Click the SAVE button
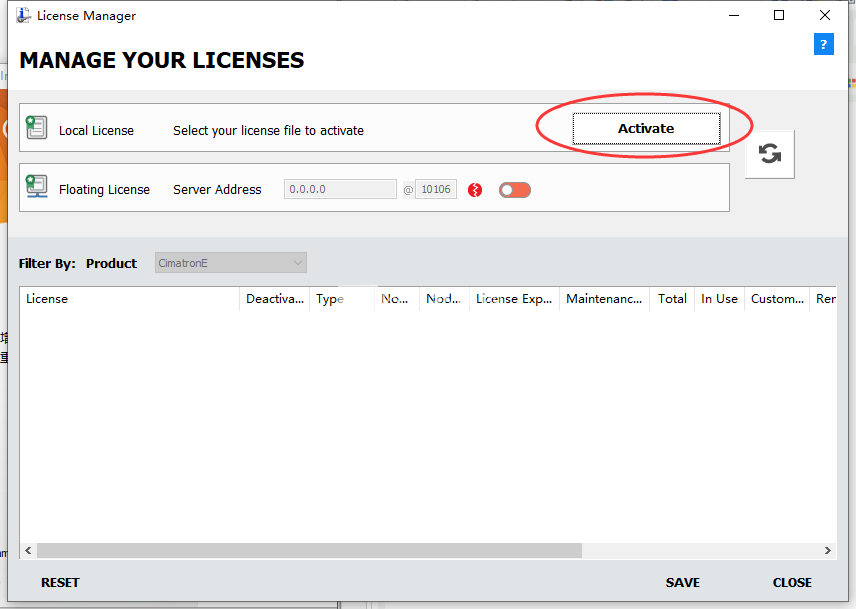 (x=682, y=583)
